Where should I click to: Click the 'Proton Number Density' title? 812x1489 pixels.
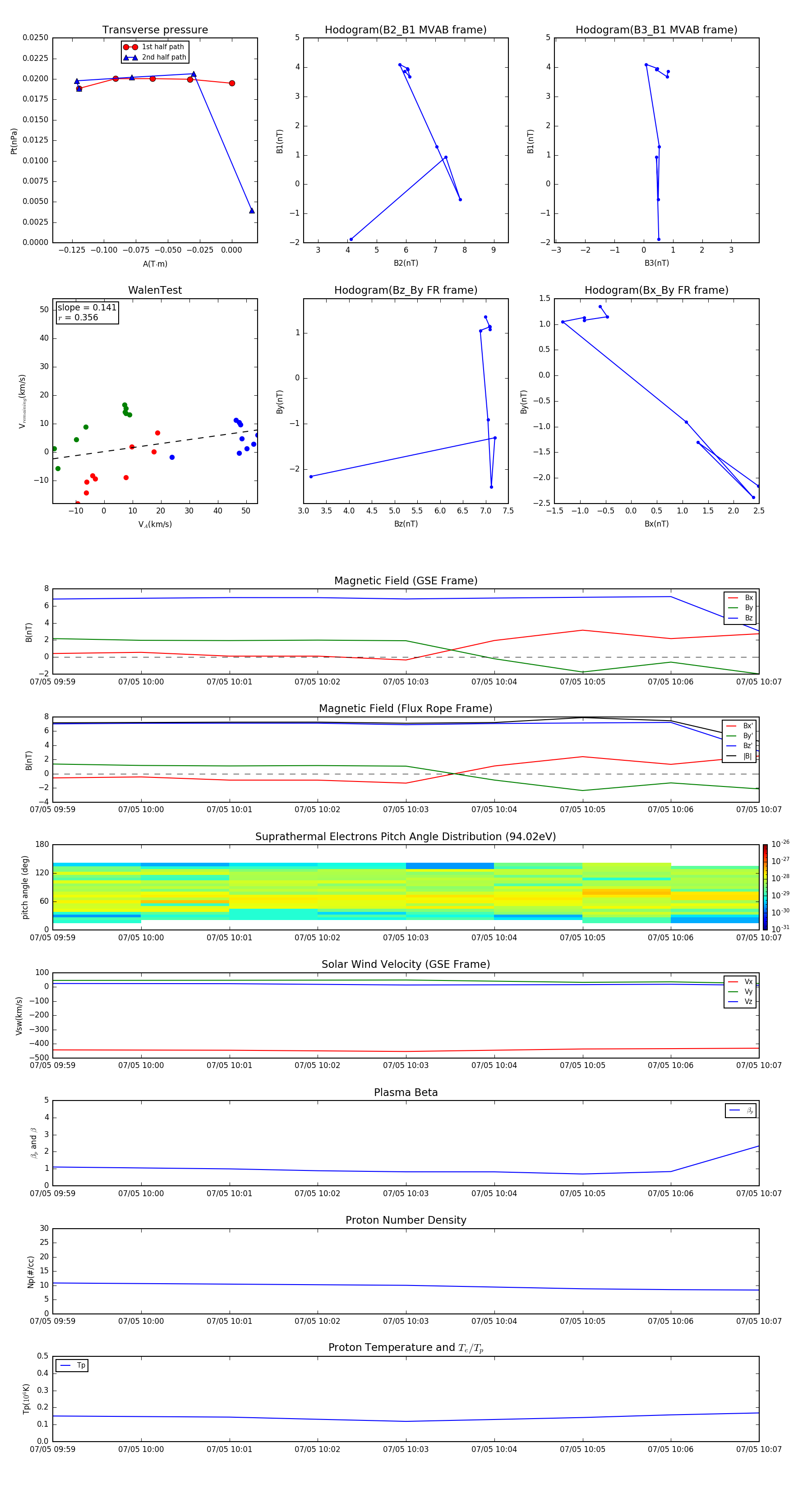pos(406,1220)
